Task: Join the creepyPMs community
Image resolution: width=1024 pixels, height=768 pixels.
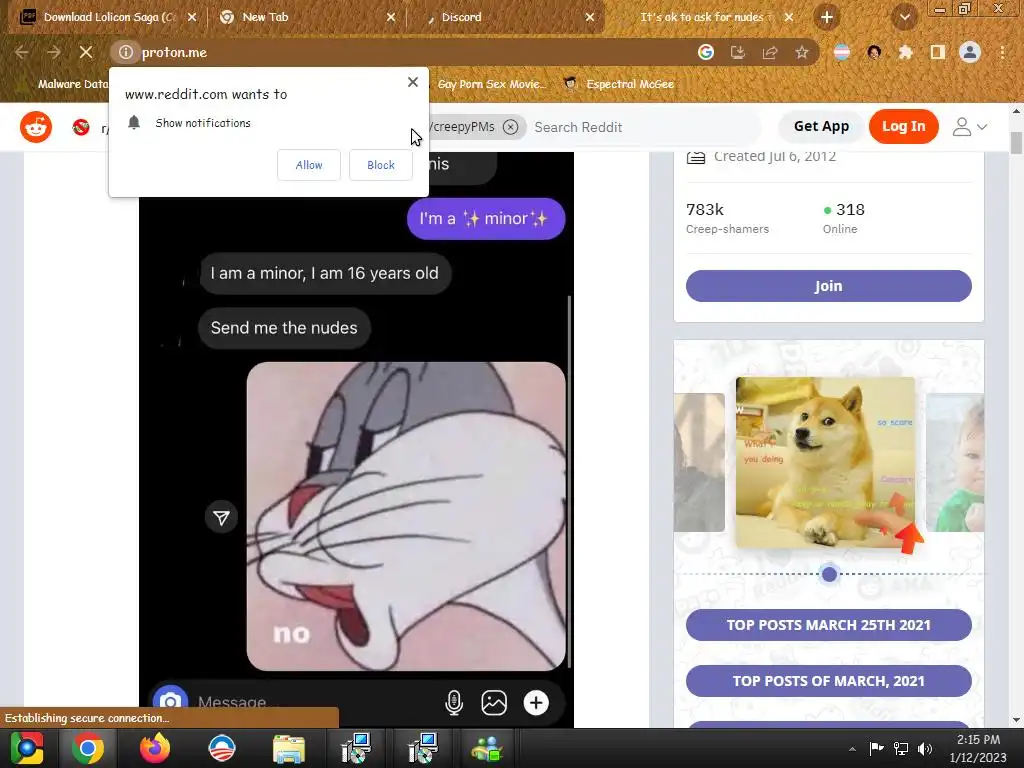Action: coord(828,286)
